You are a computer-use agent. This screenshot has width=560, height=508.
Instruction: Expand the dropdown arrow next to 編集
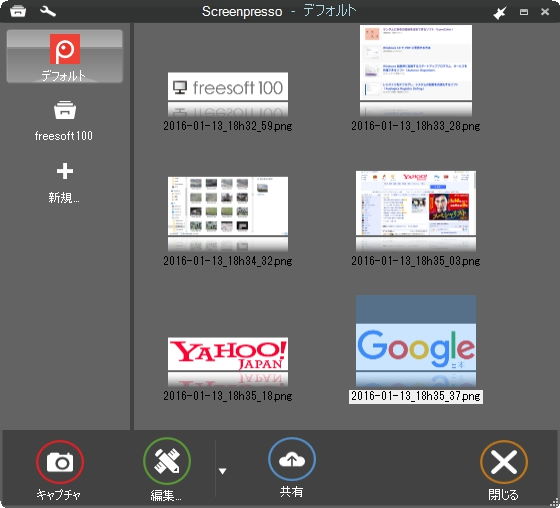(x=222, y=471)
